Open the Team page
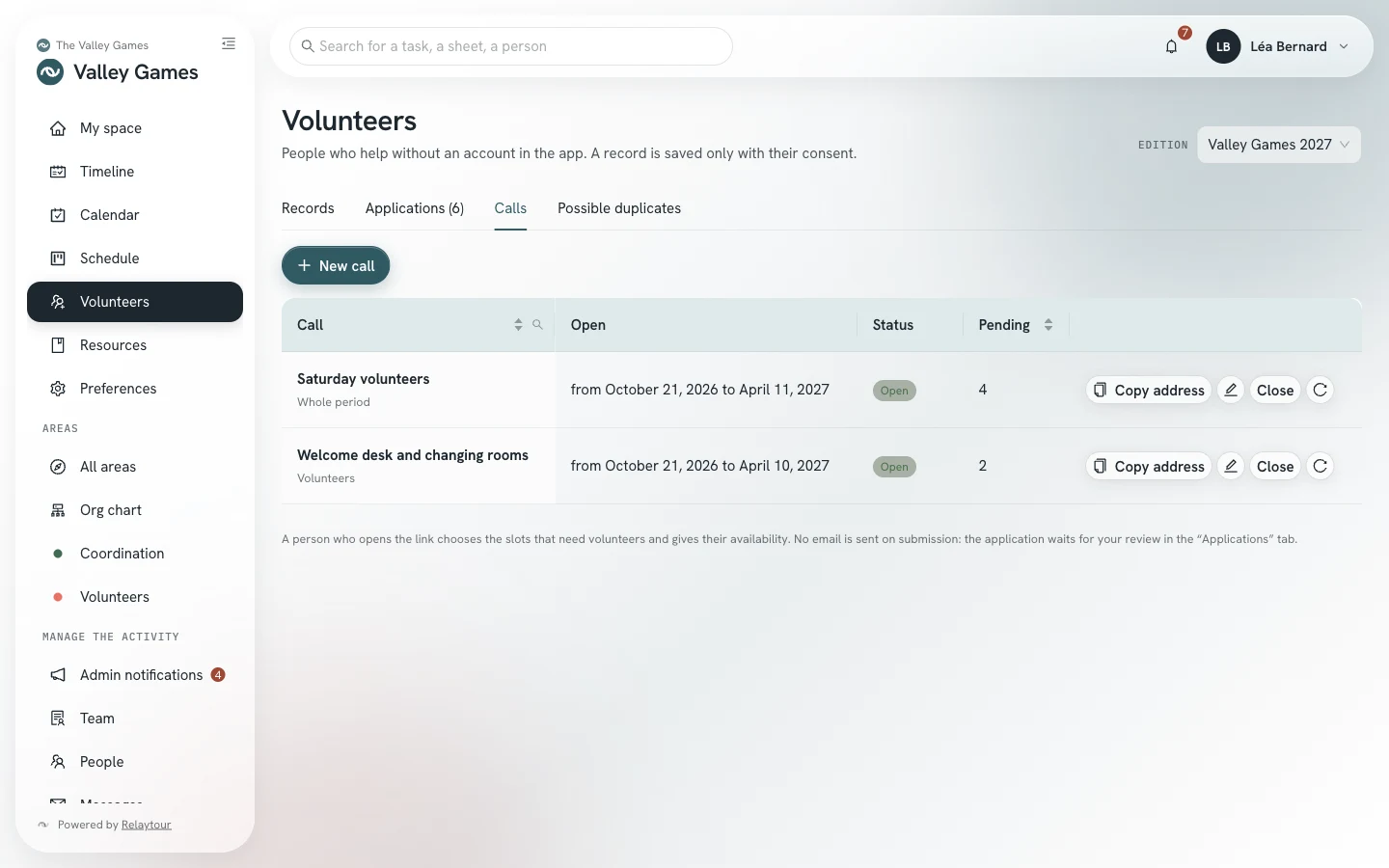The height and width of the screenshot is (868, 1389). pyautogui.click(x=135, y=719)
